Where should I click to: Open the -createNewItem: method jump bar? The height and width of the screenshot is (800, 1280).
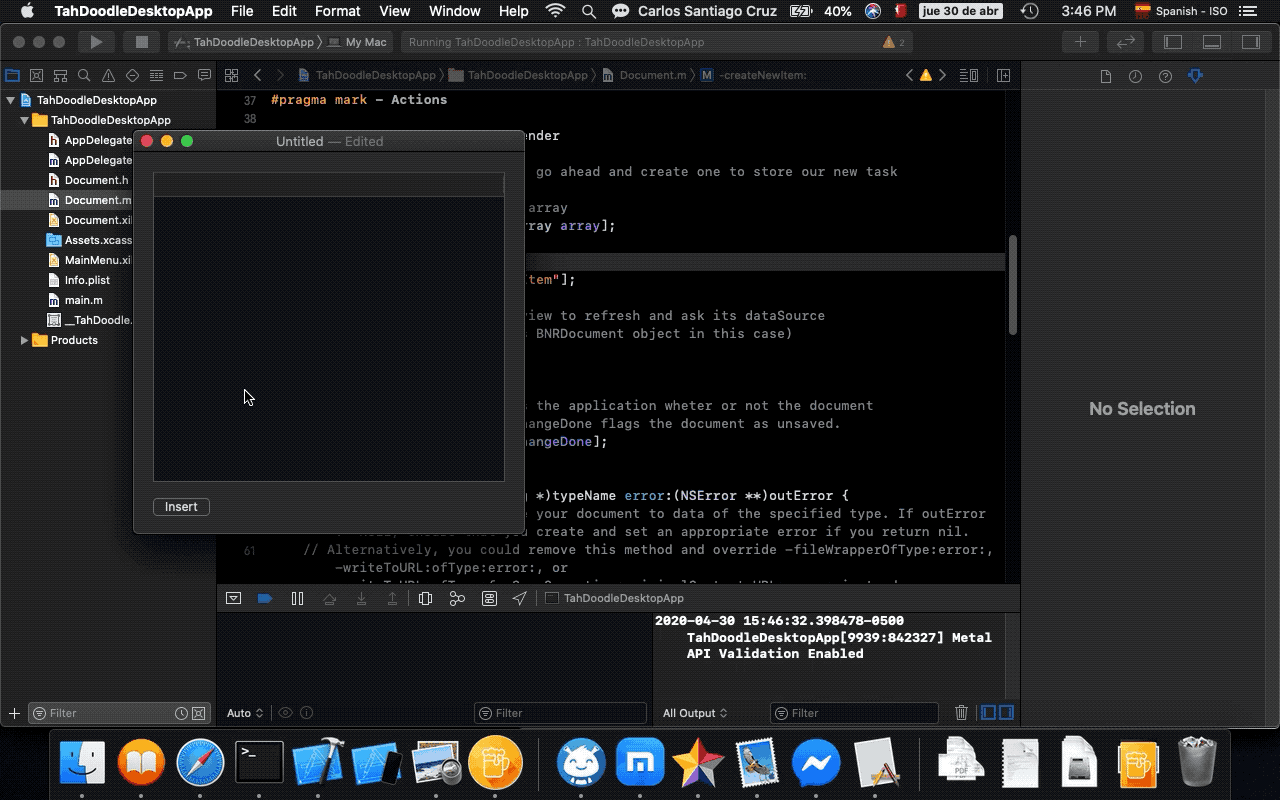pos(754,75)
